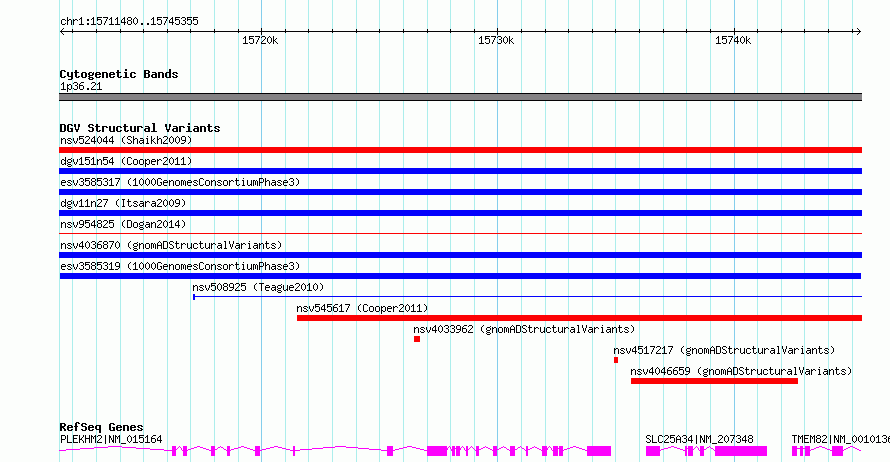Select the nsv545617 (Cooper2011) red bar
Viewport: 890px width, 462px height.
point(580,318)
